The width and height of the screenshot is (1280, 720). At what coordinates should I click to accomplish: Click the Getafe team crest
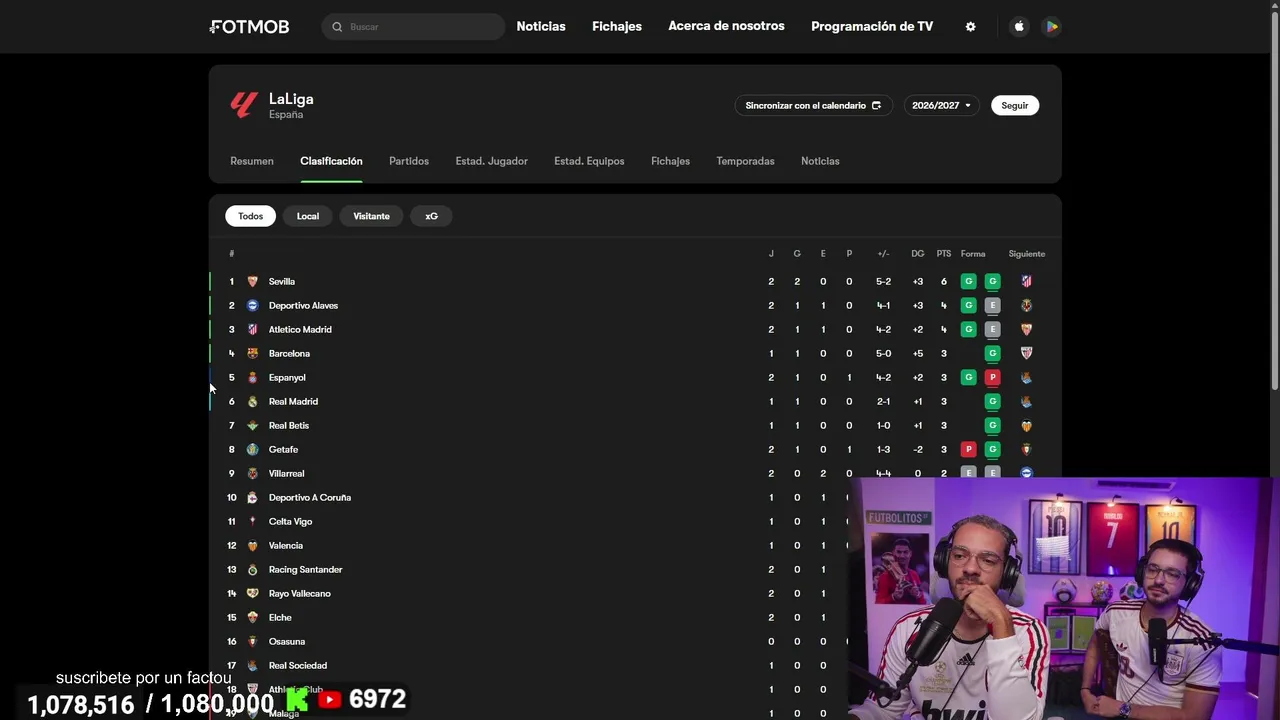252,449
